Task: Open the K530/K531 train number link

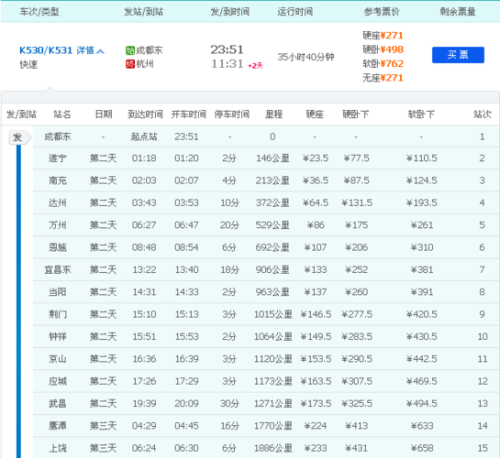Action: coord(46,50)
